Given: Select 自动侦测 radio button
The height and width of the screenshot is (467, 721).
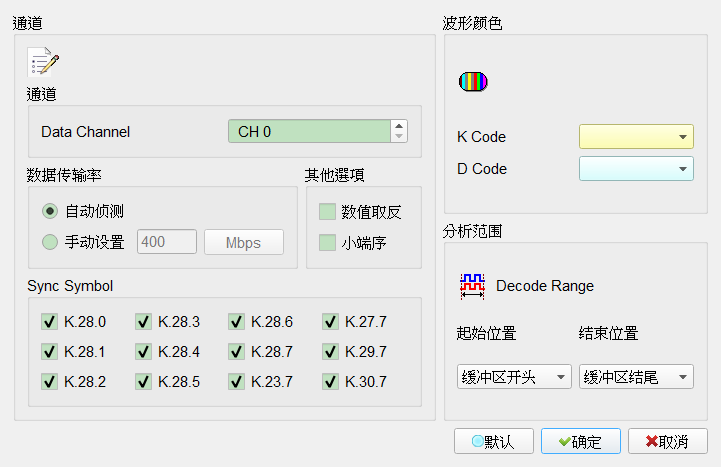Looking at the screenshot, I should click(x=50, y=211).
